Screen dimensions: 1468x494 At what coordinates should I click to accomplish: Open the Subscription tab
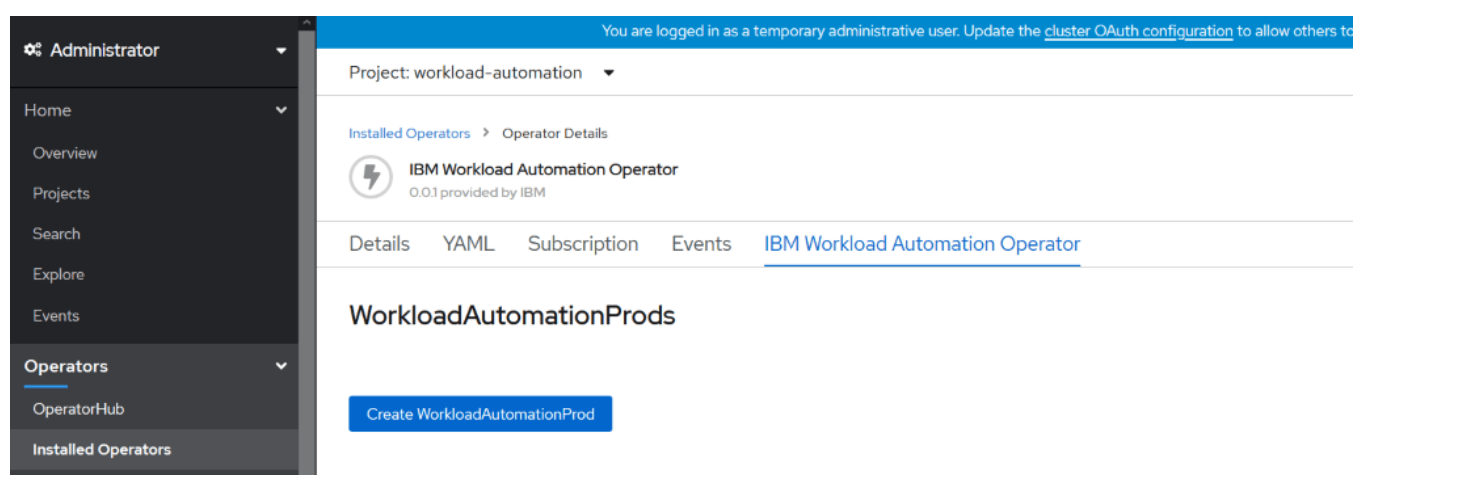click(x=583, y=244)
